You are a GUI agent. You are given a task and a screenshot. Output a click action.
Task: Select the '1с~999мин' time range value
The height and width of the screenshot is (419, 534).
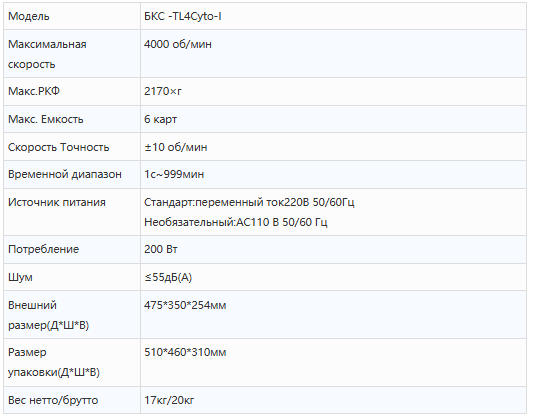point(174,174)
